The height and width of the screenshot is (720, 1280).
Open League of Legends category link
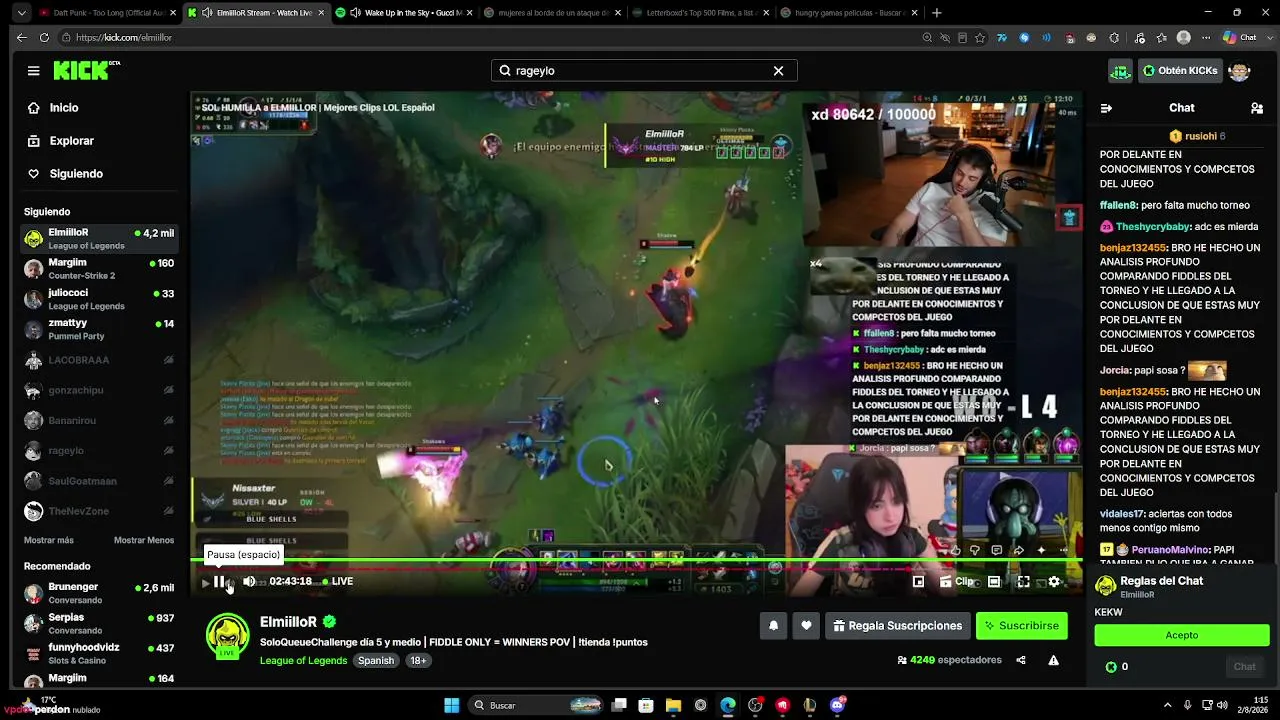click(303, 661)
